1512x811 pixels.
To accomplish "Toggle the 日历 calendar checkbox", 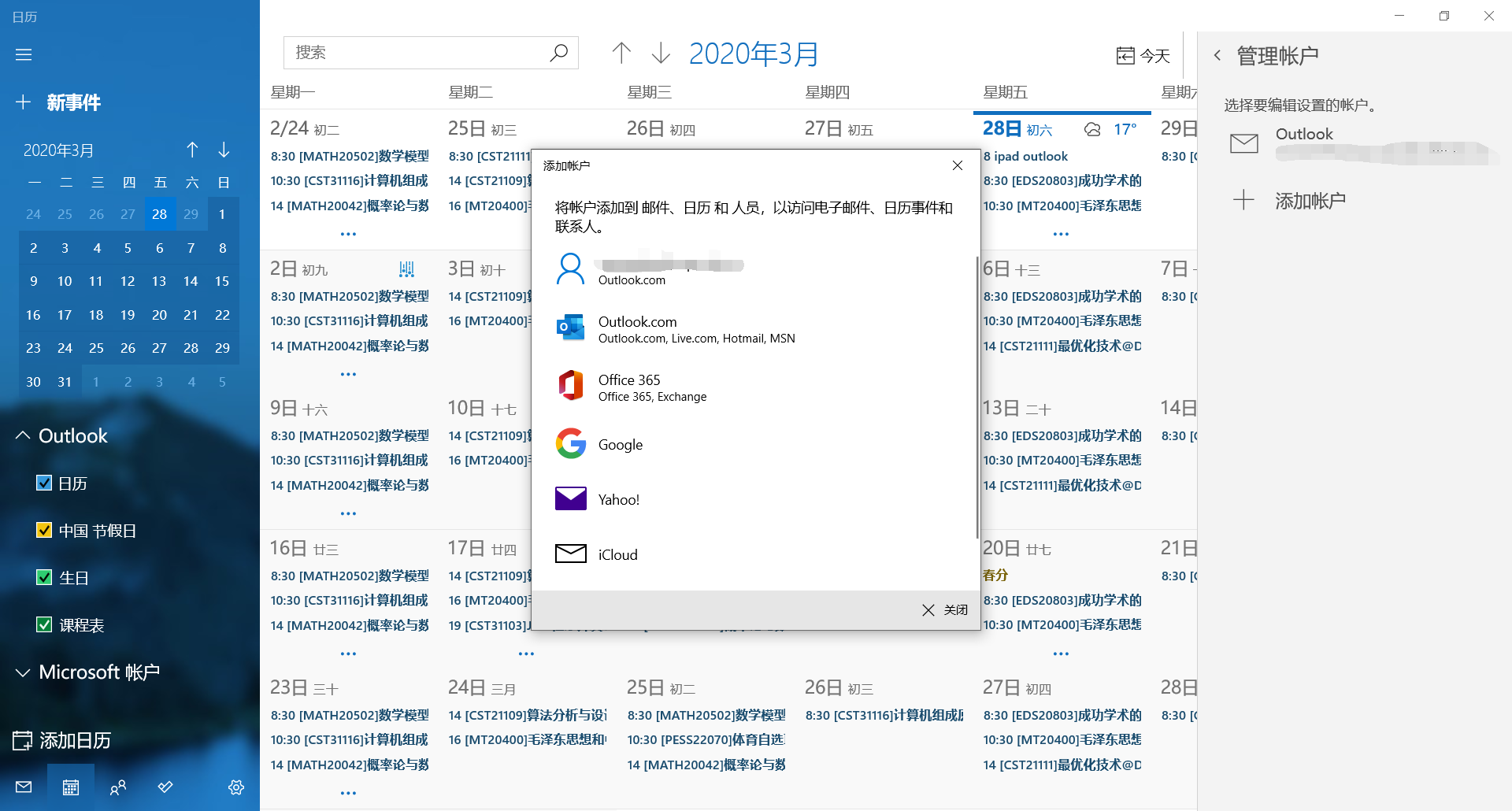I will [44, 483].
